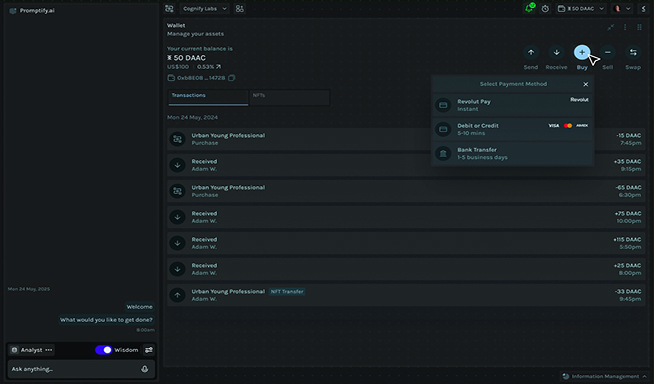Select Debit or Credit payment method
The height and width of the screenshot is (384, 654).
pyautogui.click(x=513, y=129)
